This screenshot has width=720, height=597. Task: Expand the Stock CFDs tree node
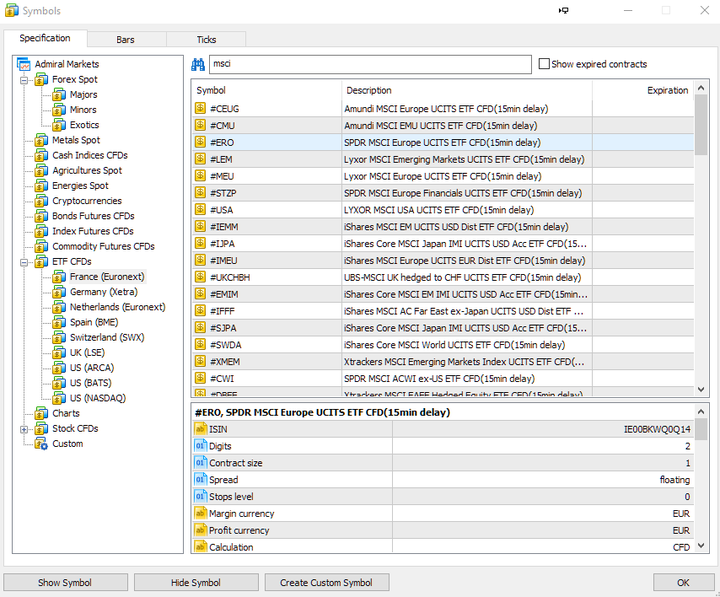tap(24, 429)
